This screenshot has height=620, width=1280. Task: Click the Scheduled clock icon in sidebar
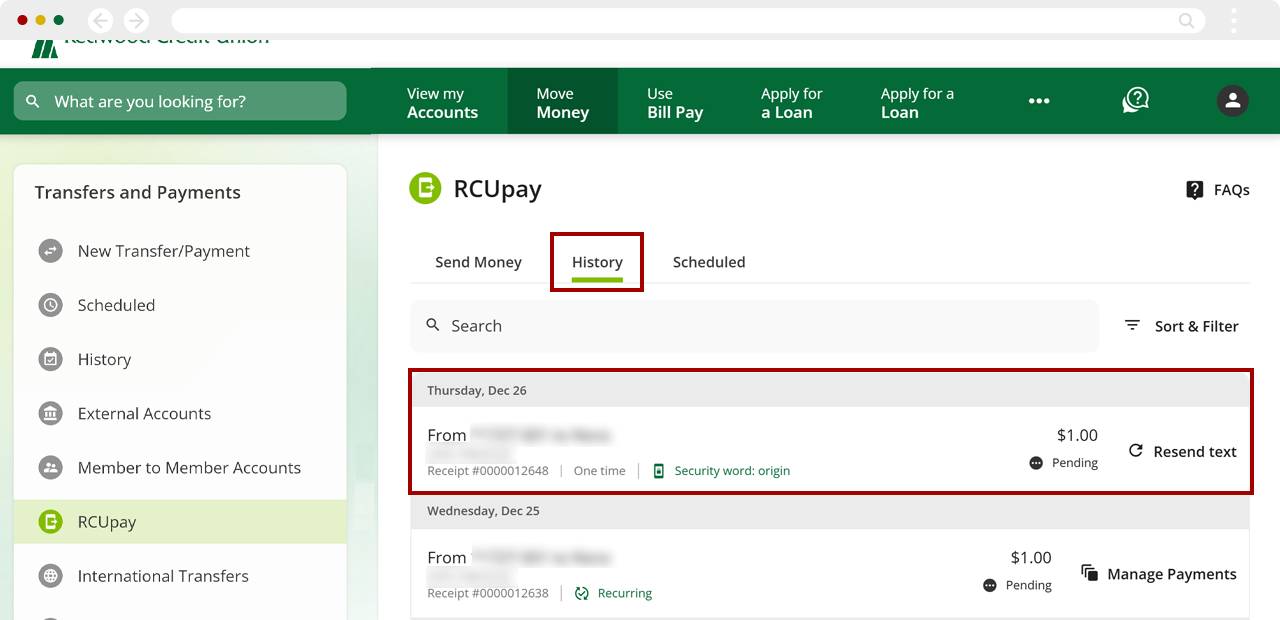(51, 305)
